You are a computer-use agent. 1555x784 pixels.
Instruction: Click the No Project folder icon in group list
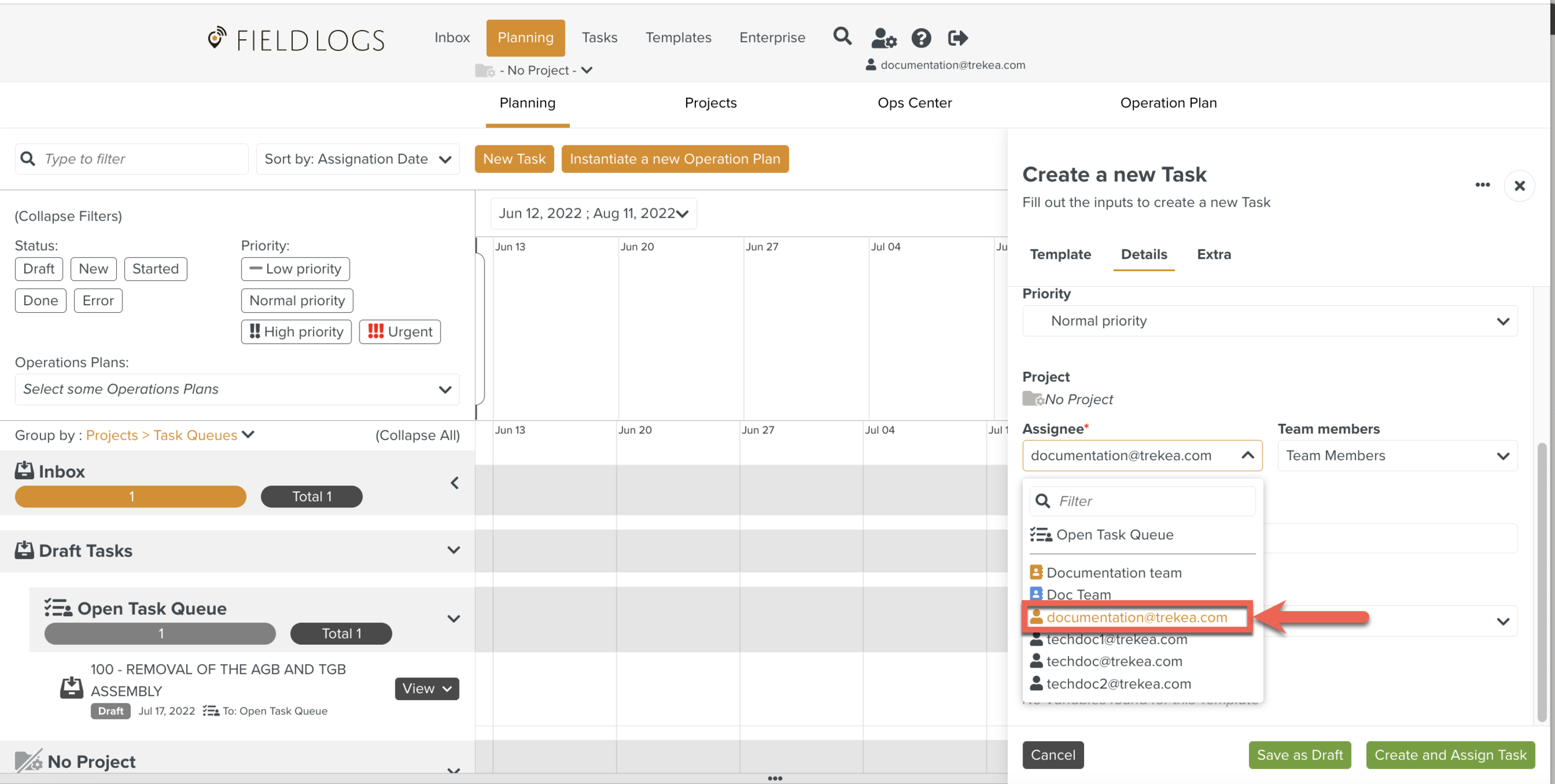coord(29,761)
